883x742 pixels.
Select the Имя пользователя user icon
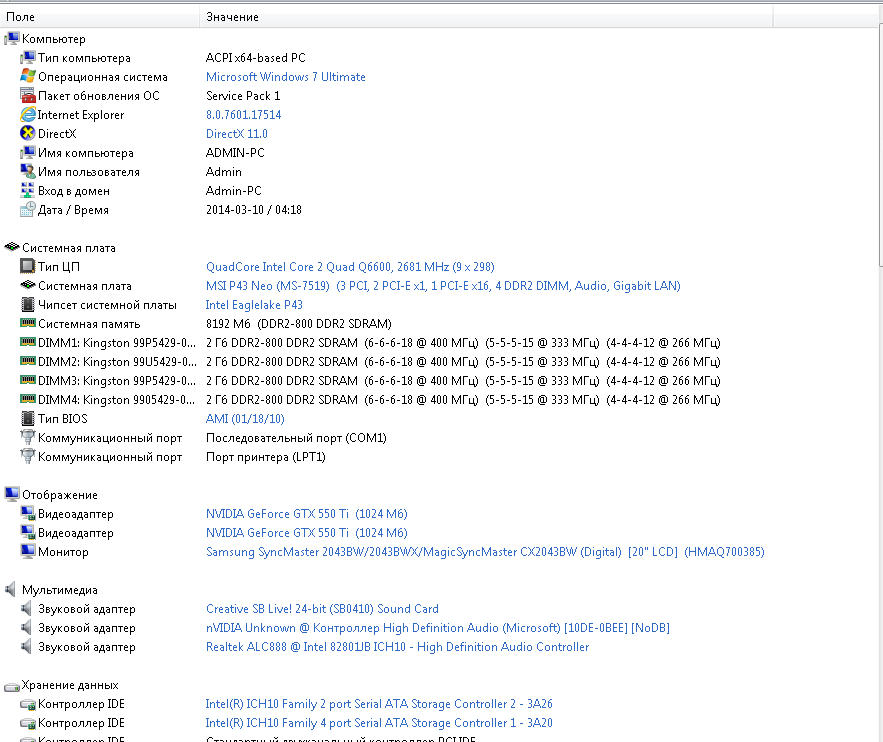pos(28,172)
